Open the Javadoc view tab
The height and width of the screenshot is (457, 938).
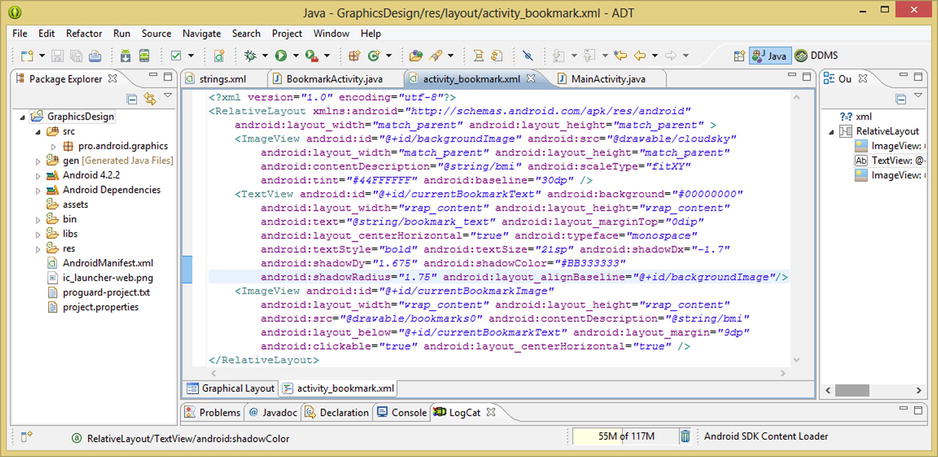pyautogui.click(x=273, y=412)
